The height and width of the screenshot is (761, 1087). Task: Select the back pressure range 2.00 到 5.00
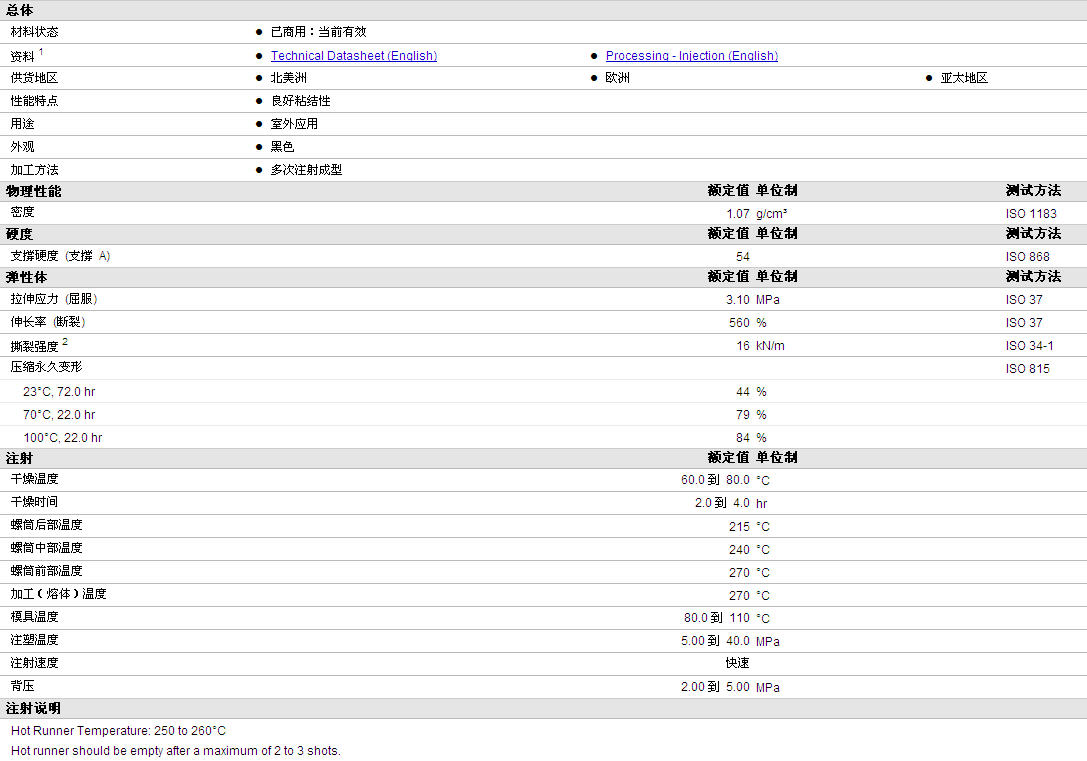pyautogui.click(x=715, y=687)
